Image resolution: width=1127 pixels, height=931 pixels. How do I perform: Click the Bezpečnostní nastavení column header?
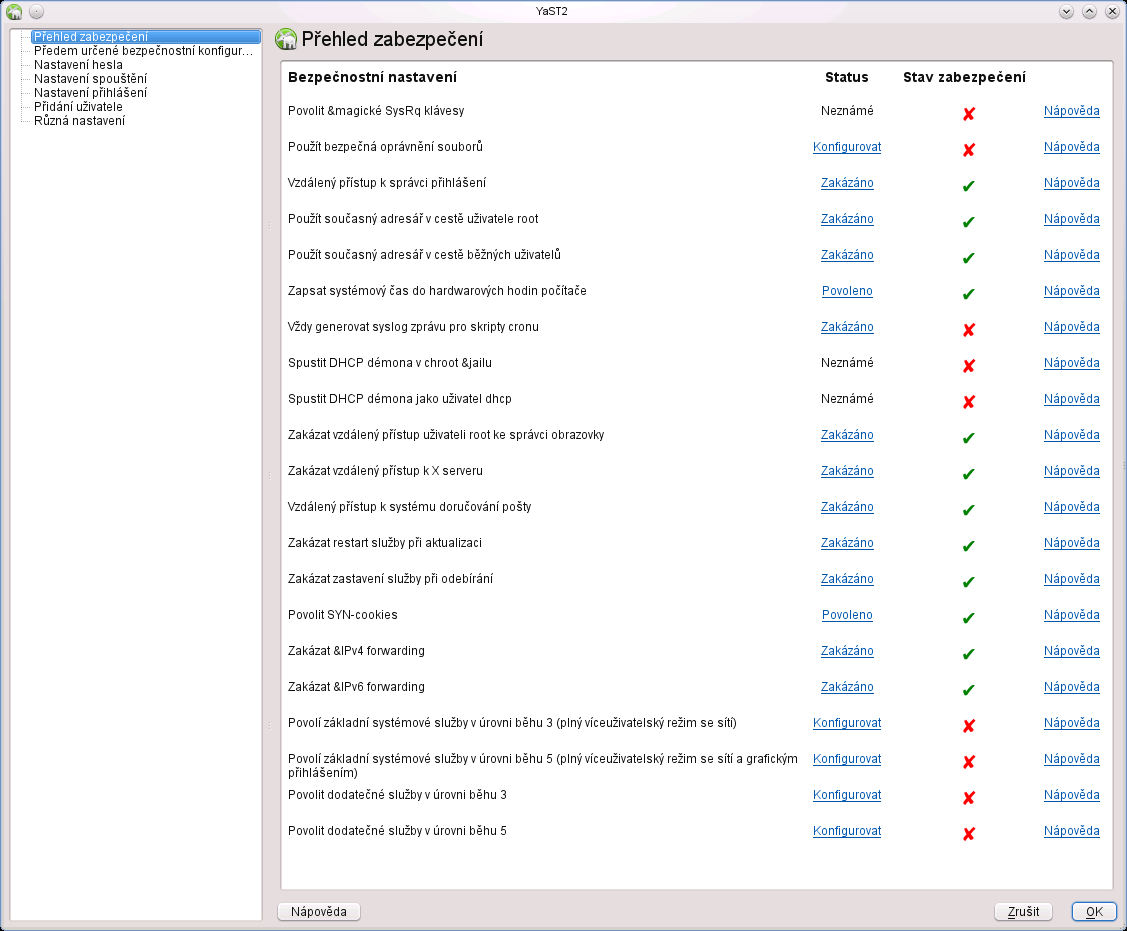tap(372, 77)
